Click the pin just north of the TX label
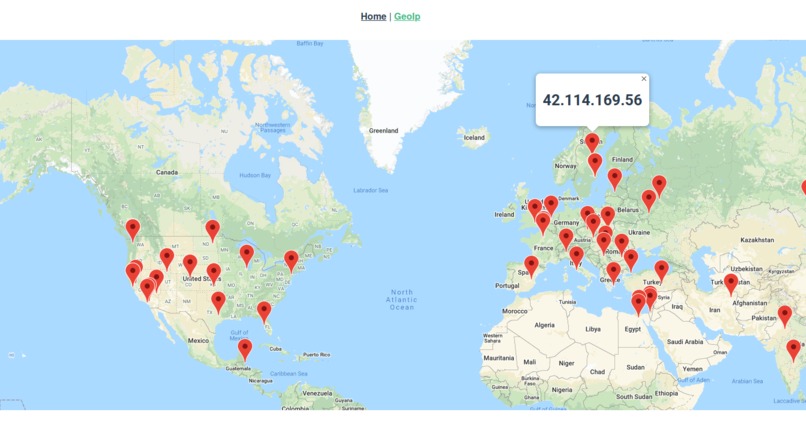Viewport: 806px width, 435px height. point(218,302)
